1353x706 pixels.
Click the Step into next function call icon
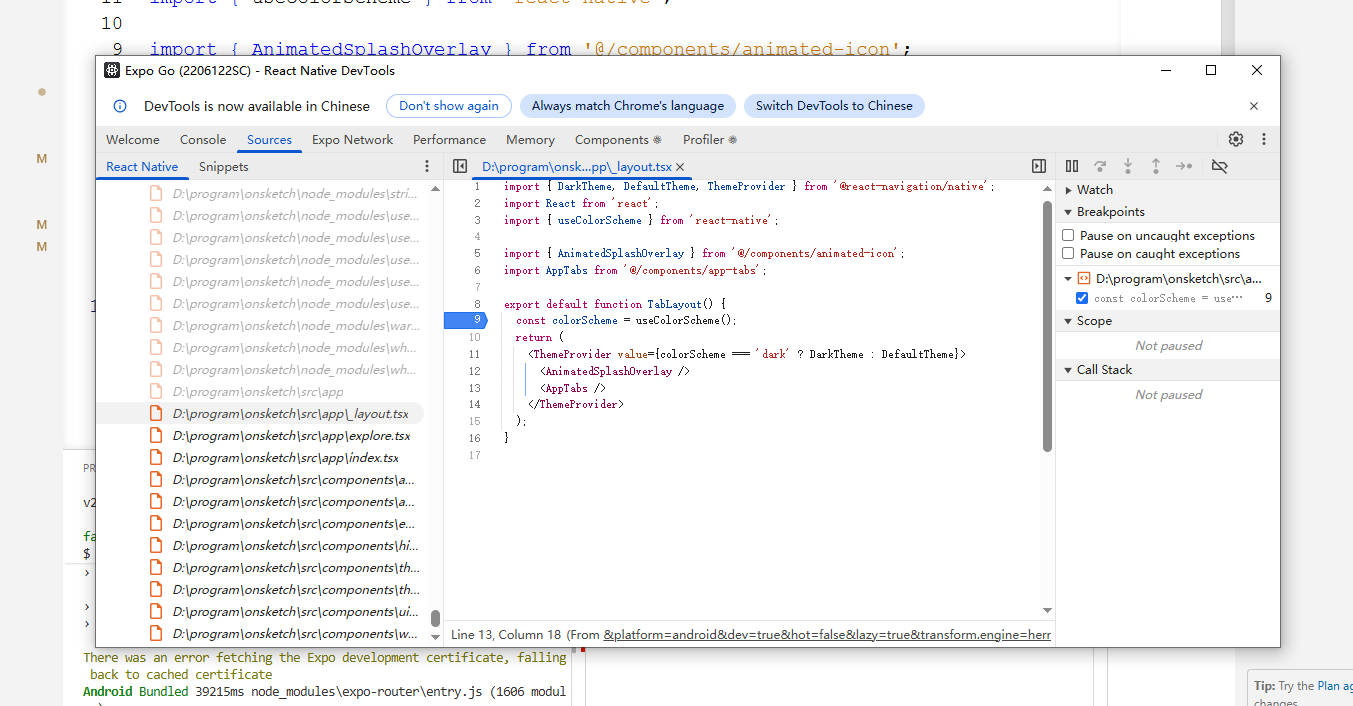1127,166
